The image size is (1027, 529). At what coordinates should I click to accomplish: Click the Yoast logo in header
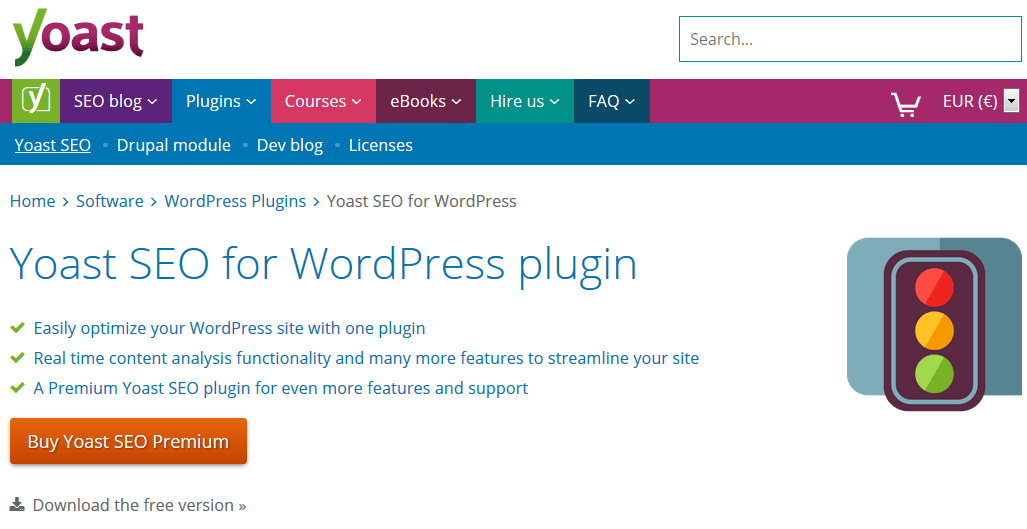coord(78,37)
